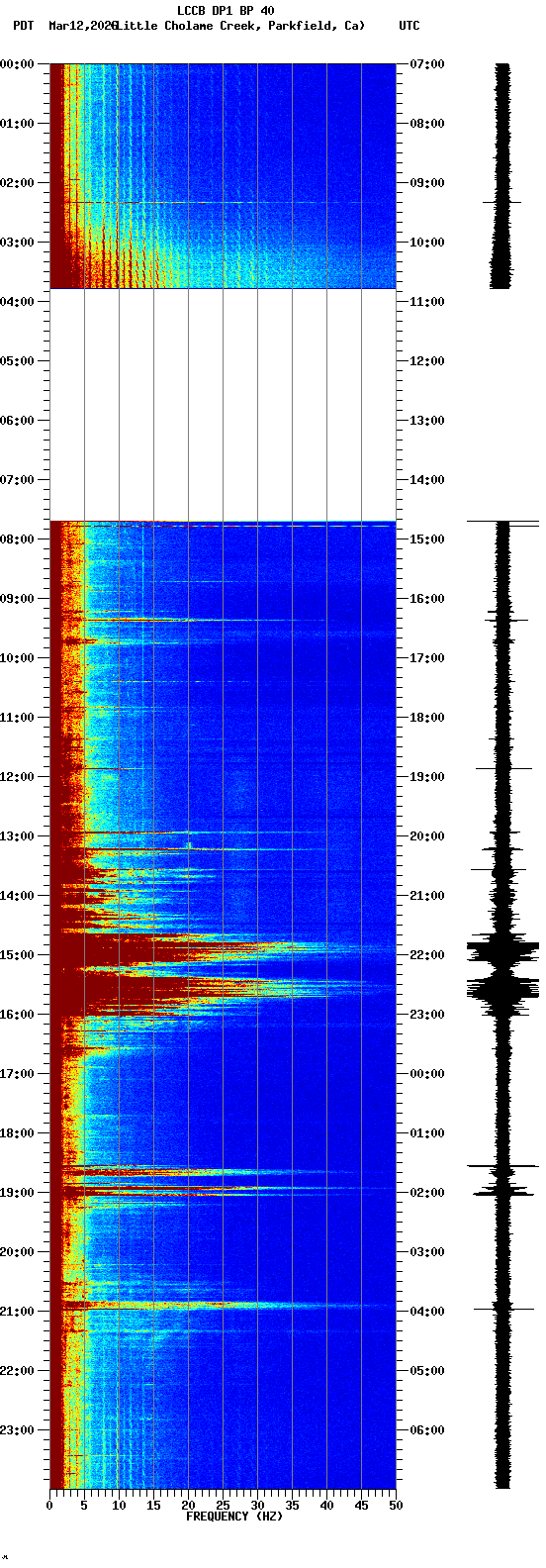Click the '30' tick on the frequency axis
The image size is (546, 1568).
tap(257, 1506)
